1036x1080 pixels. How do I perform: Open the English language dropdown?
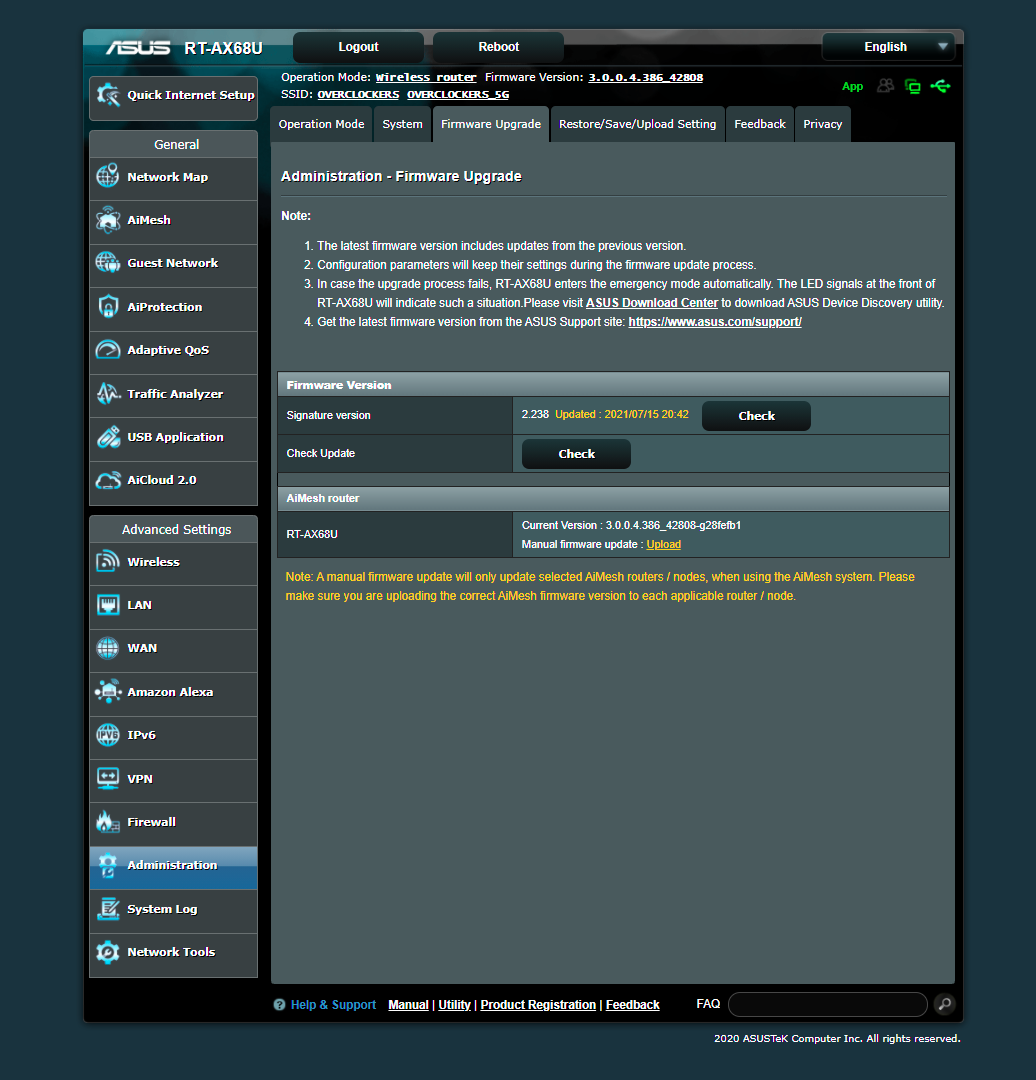(x=889, y=47)
